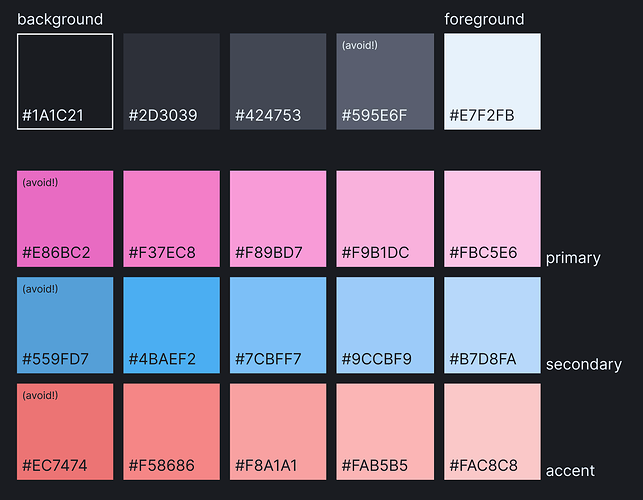Choose the #F9B1DC light pink swatch
Viewport: 643px width, 500px height.
(x=385, y=218)
